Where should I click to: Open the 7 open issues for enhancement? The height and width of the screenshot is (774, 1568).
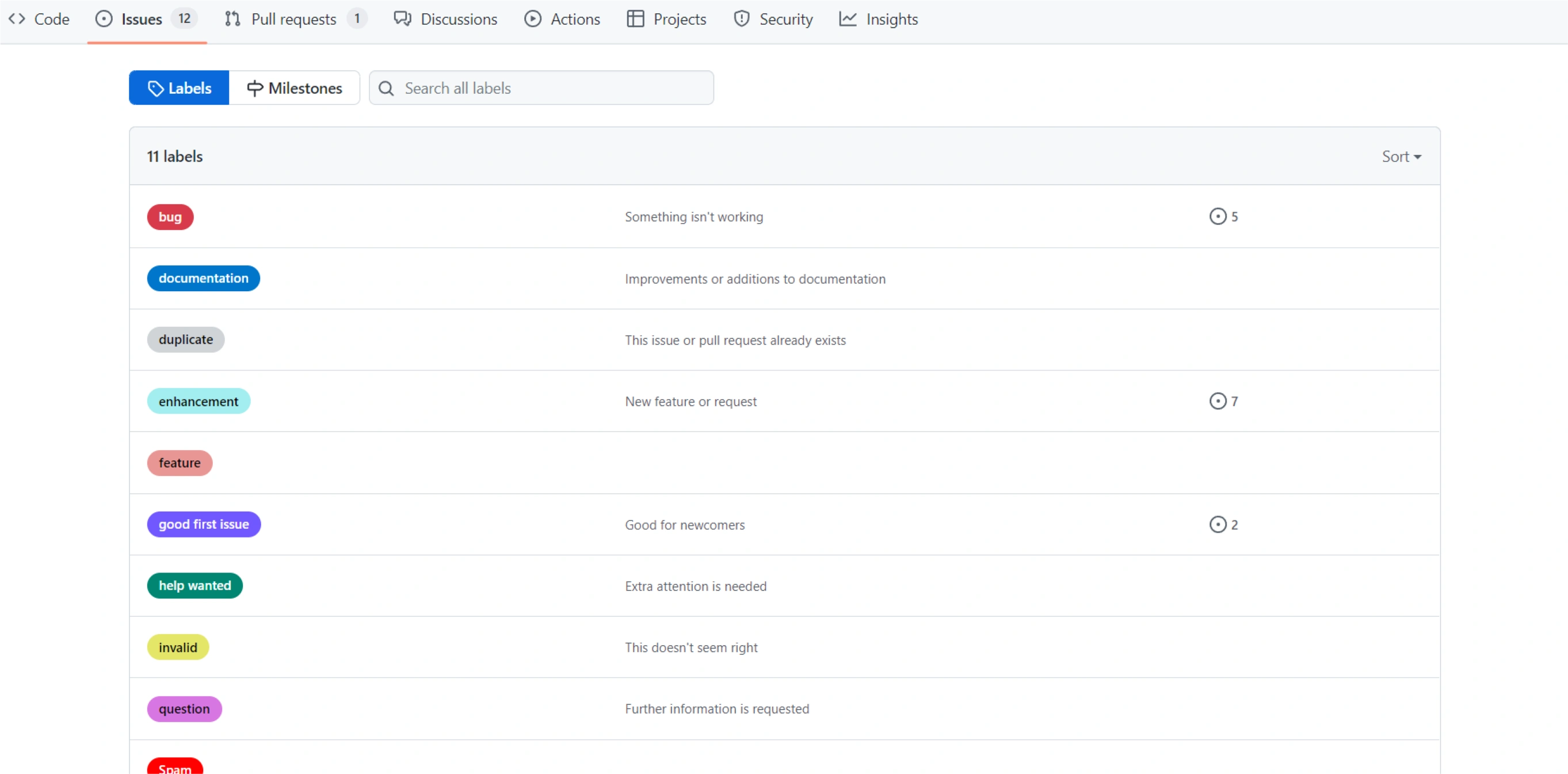[x=1223, y=401]
